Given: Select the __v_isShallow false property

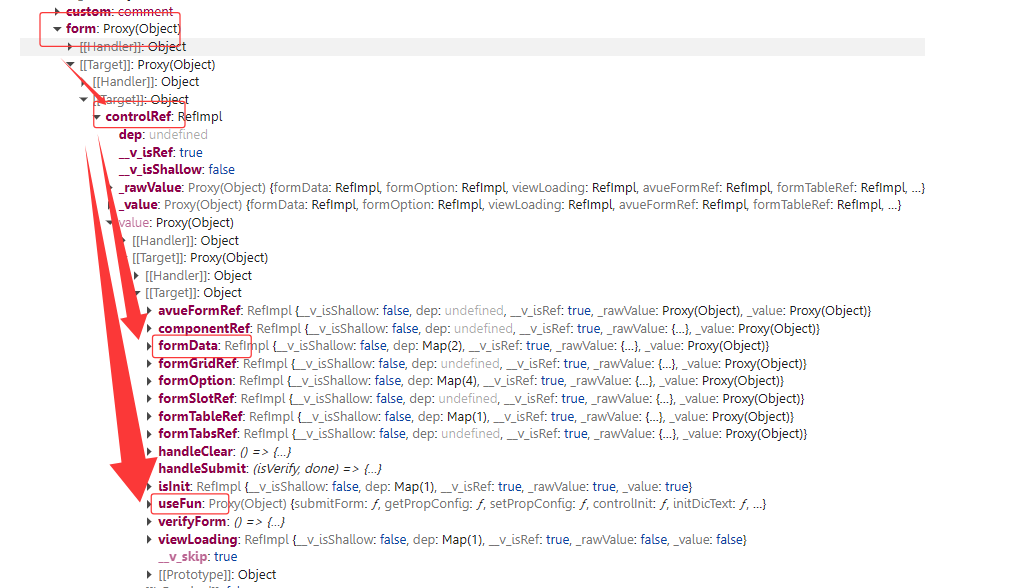Looking at the screenshot, I should pyautogui.click(x=161, y=170).
